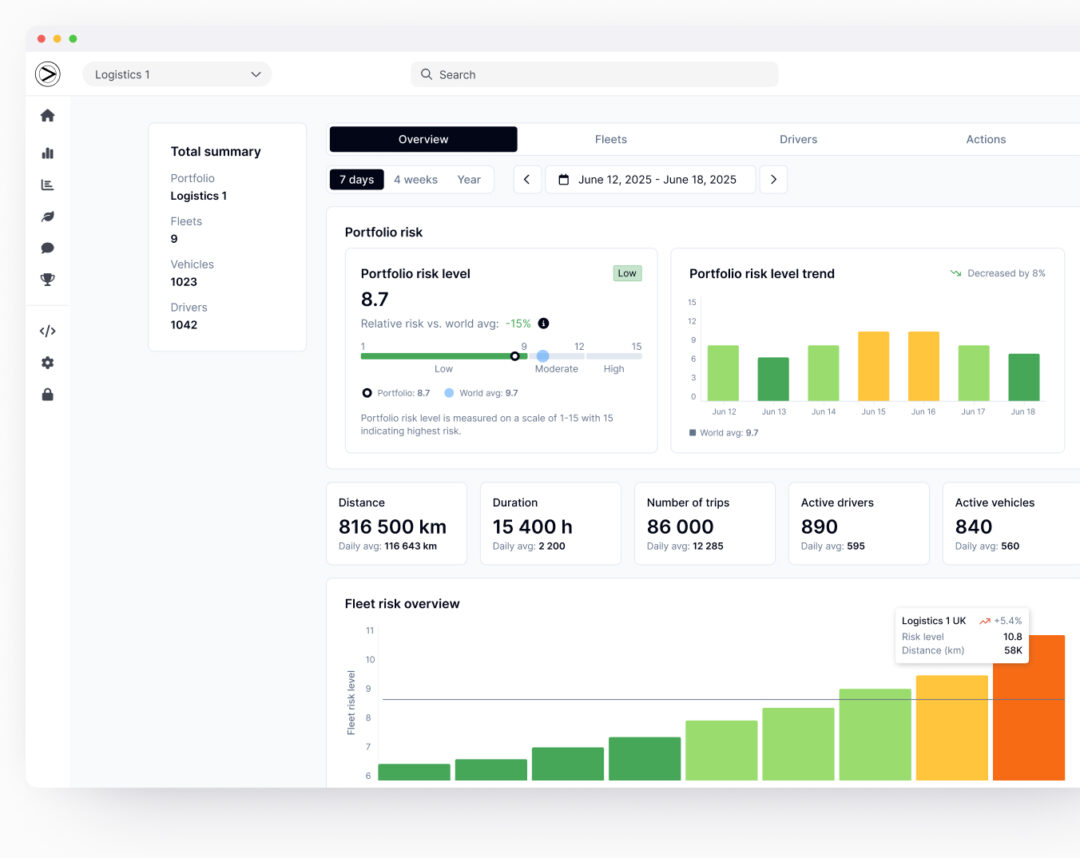Advance to the next date period
1080x858 pixels.
(773, 179)
